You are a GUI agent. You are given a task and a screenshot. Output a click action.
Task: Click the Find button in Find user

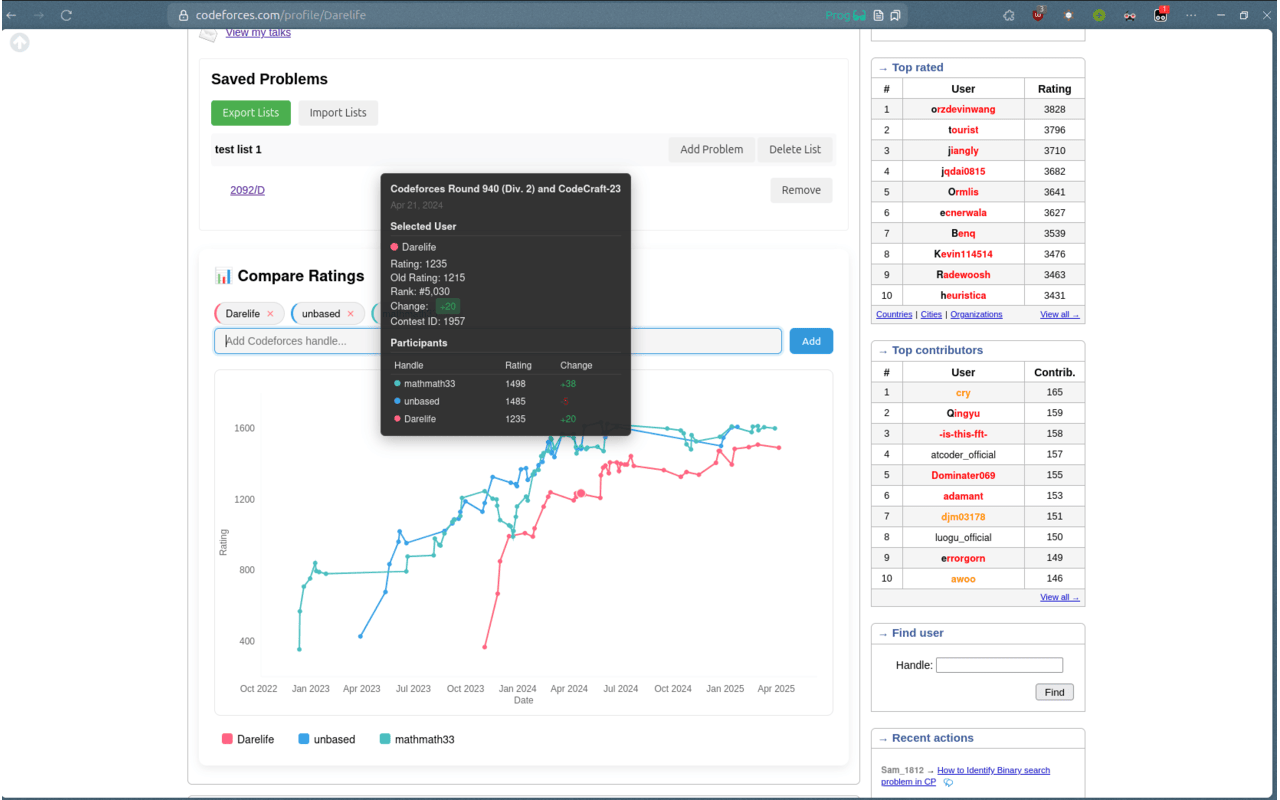point(1054,691)
